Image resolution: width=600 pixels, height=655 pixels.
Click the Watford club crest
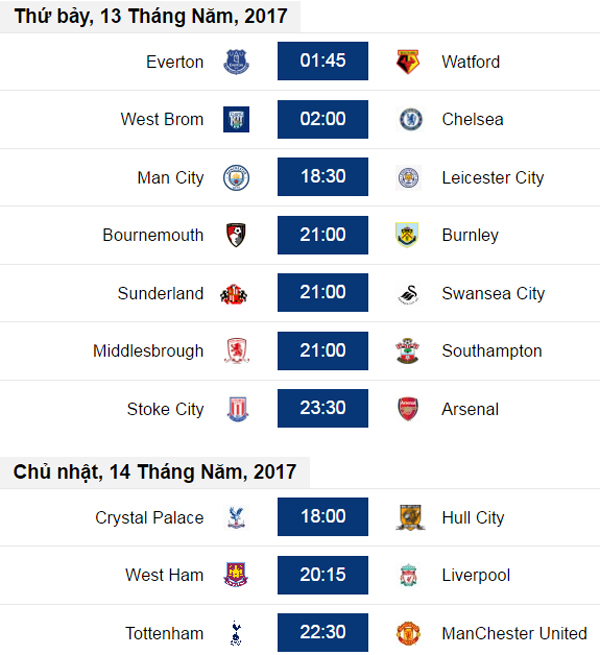[408, 62]
